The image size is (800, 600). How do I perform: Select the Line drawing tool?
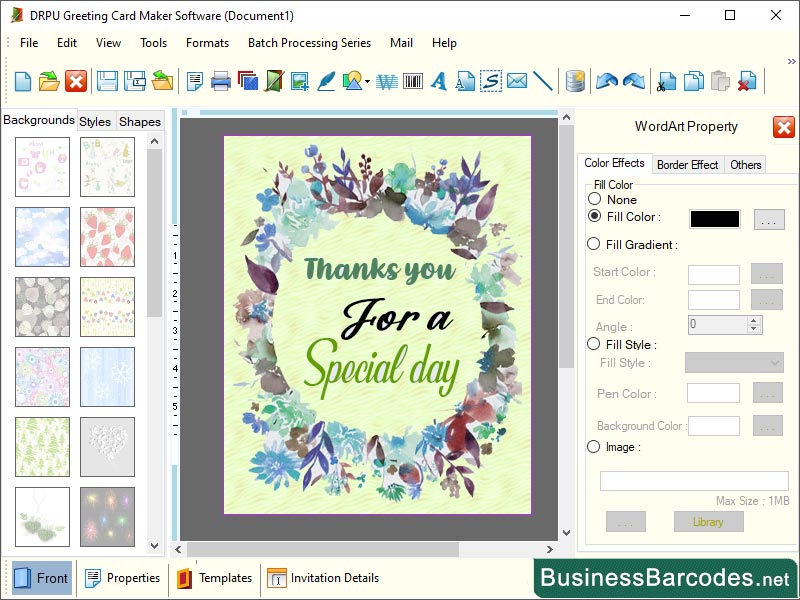[541, 81]
